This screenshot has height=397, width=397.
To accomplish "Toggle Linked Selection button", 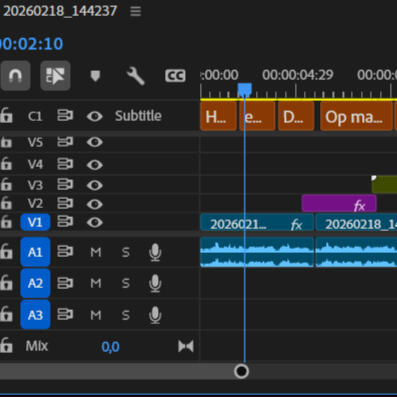I will [x=55, y=76].
